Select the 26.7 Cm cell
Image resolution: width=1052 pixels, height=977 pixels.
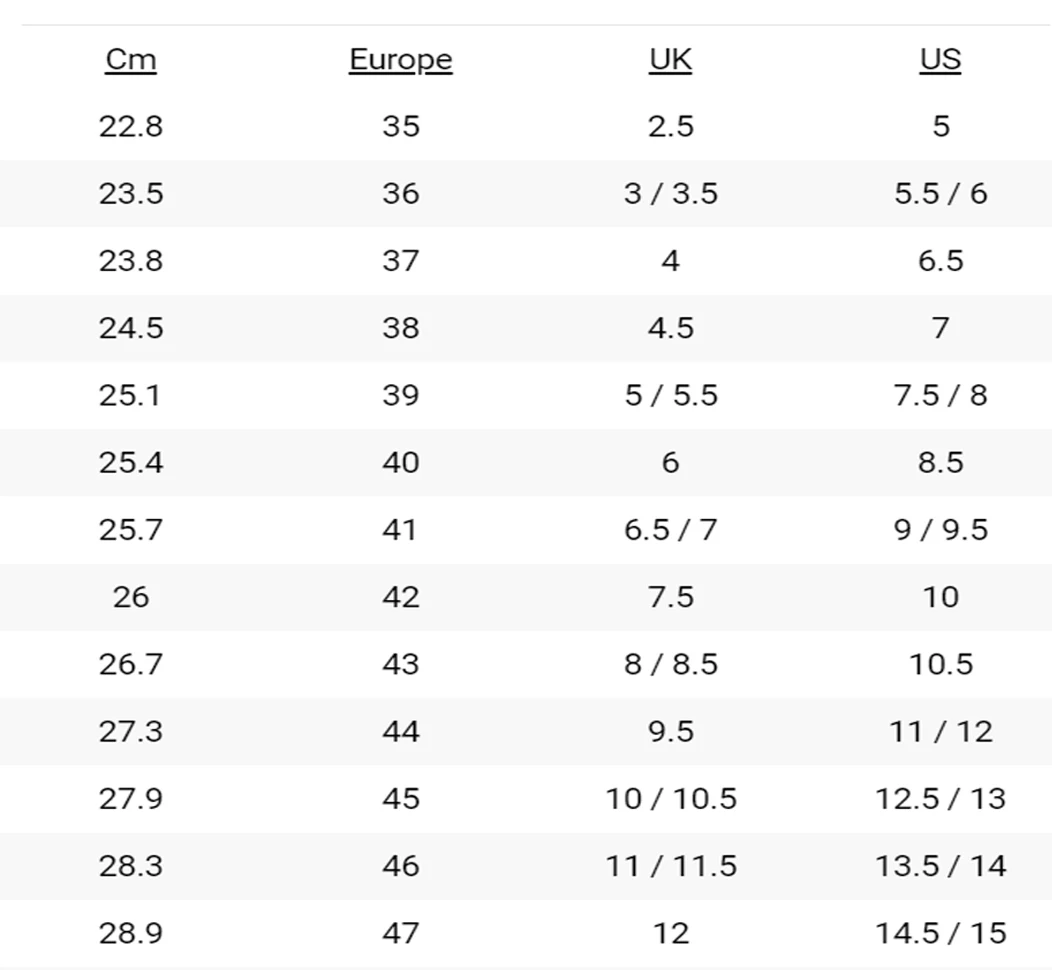[131, 664]
